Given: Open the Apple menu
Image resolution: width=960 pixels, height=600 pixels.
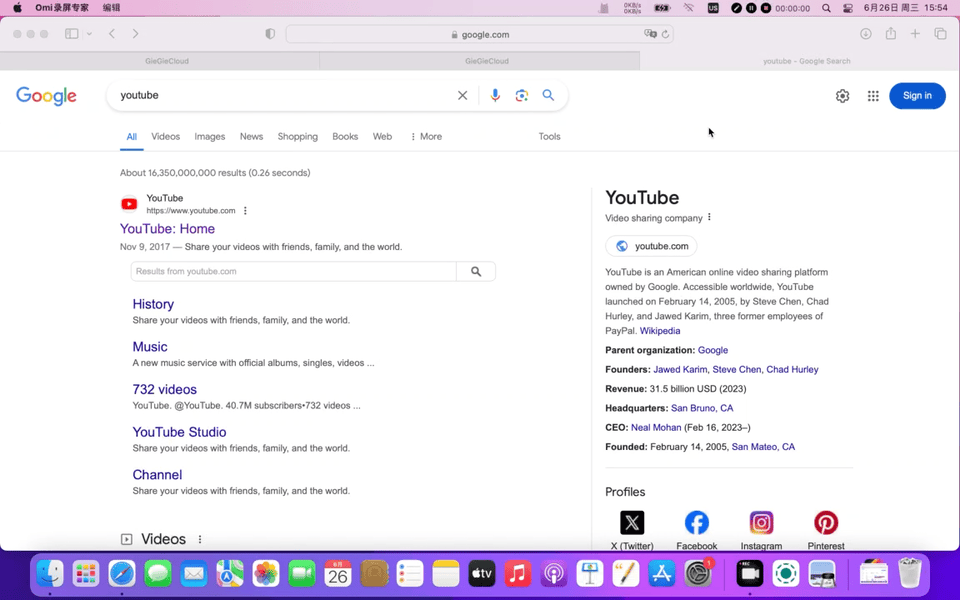Looking at the screenshot, I should pyautogui.click(x=17, y=8).
